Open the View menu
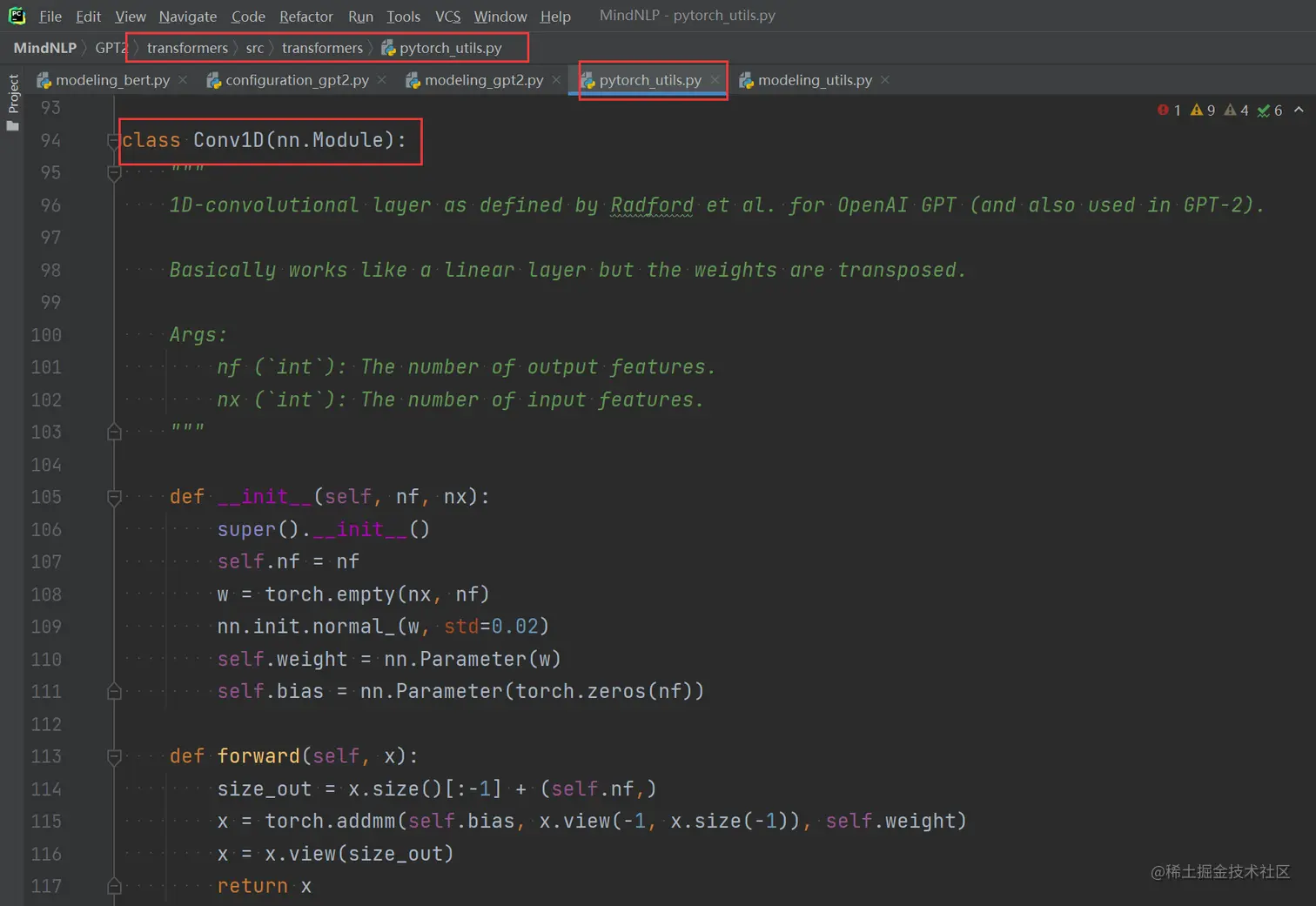Viewport: 1316px width, 906px height. pos(131,16)
